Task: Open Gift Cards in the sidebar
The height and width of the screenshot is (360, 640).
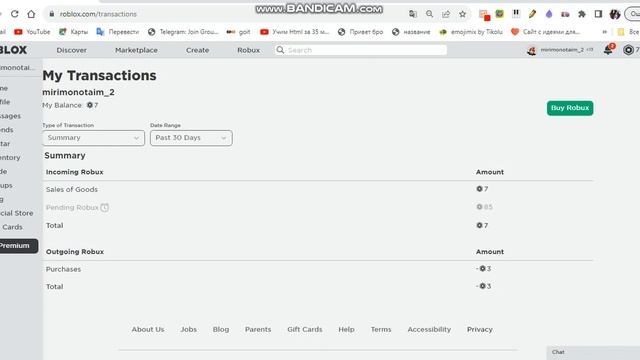Action: tap(11, 227)
